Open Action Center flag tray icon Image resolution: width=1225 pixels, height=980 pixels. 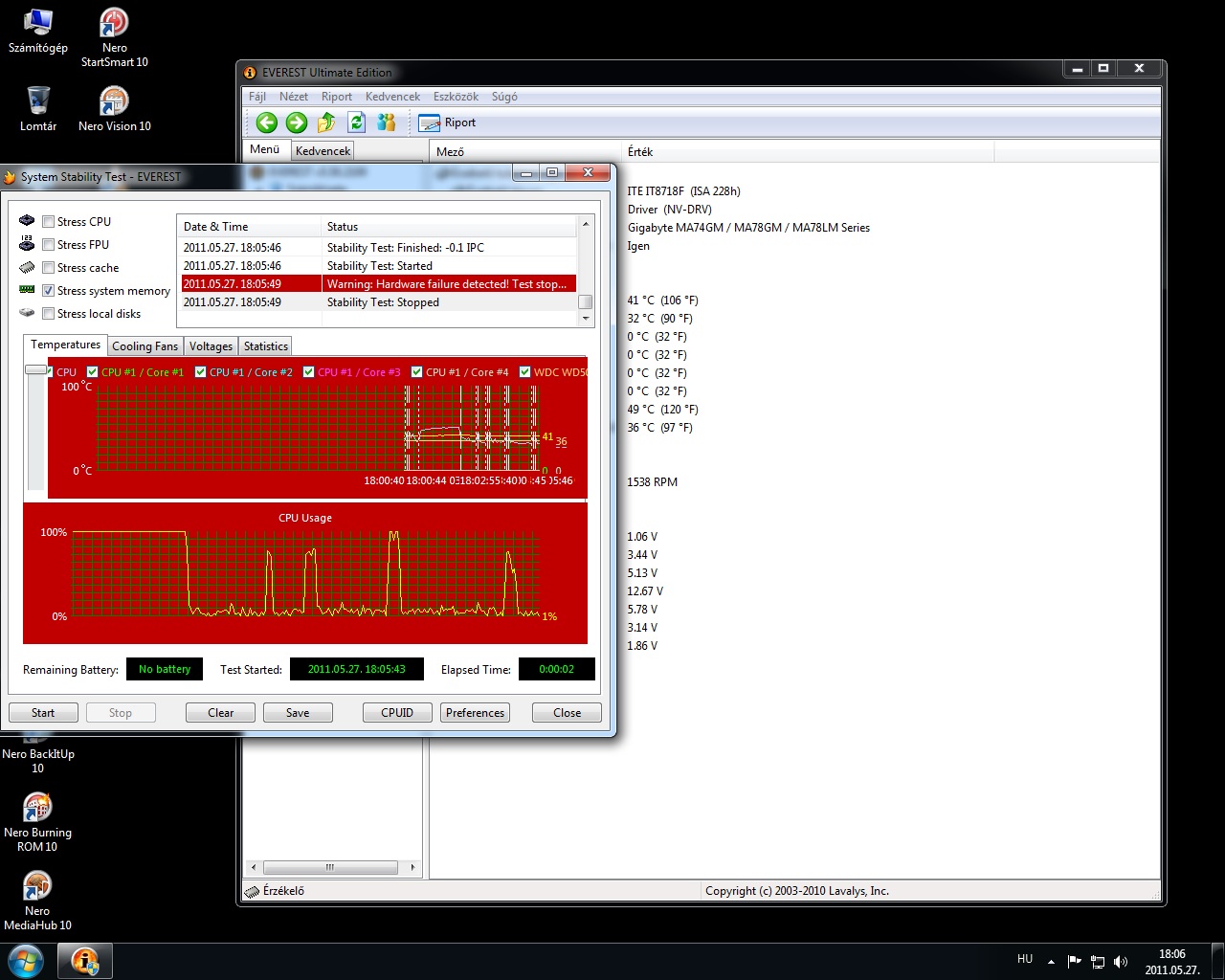pyautogui.click(x=1075, y=961)
